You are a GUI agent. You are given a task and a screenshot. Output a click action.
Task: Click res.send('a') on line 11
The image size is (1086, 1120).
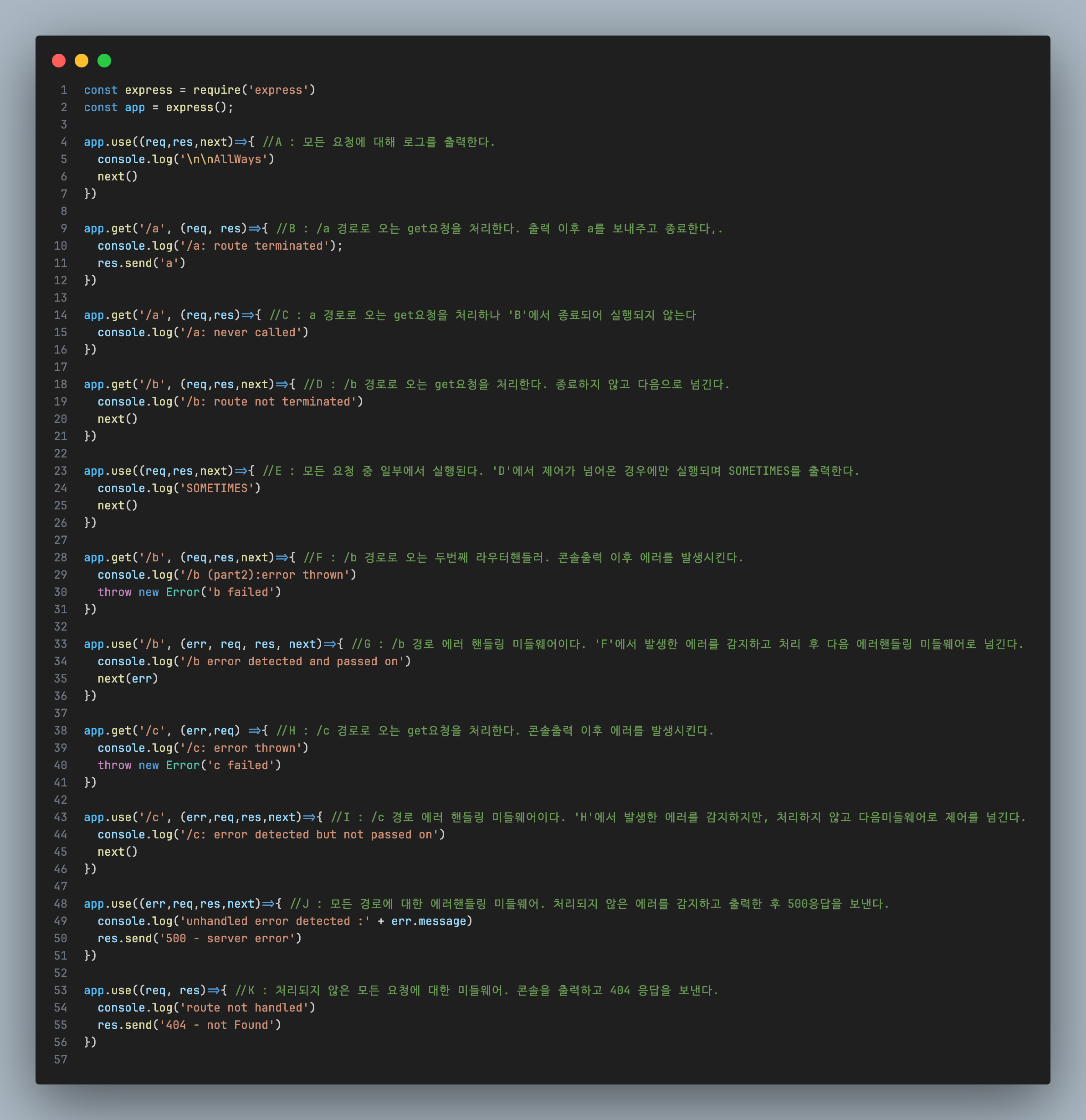pyautogui.click(x=141, y=263)
